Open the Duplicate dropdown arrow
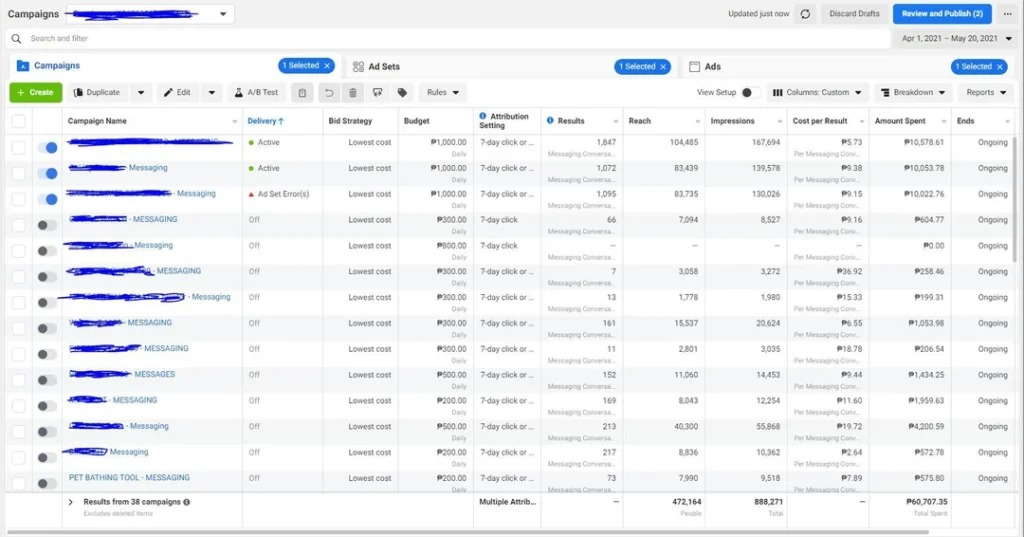Viewport: 1024px width, 537px height. point(141,93)
